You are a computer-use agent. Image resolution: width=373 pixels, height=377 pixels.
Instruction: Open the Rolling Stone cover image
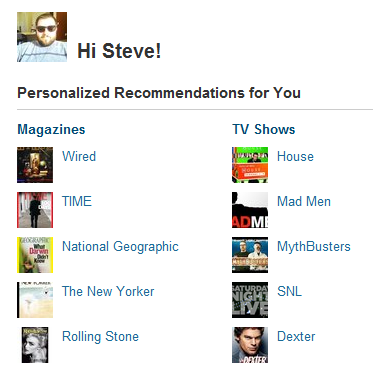point(35,345)
